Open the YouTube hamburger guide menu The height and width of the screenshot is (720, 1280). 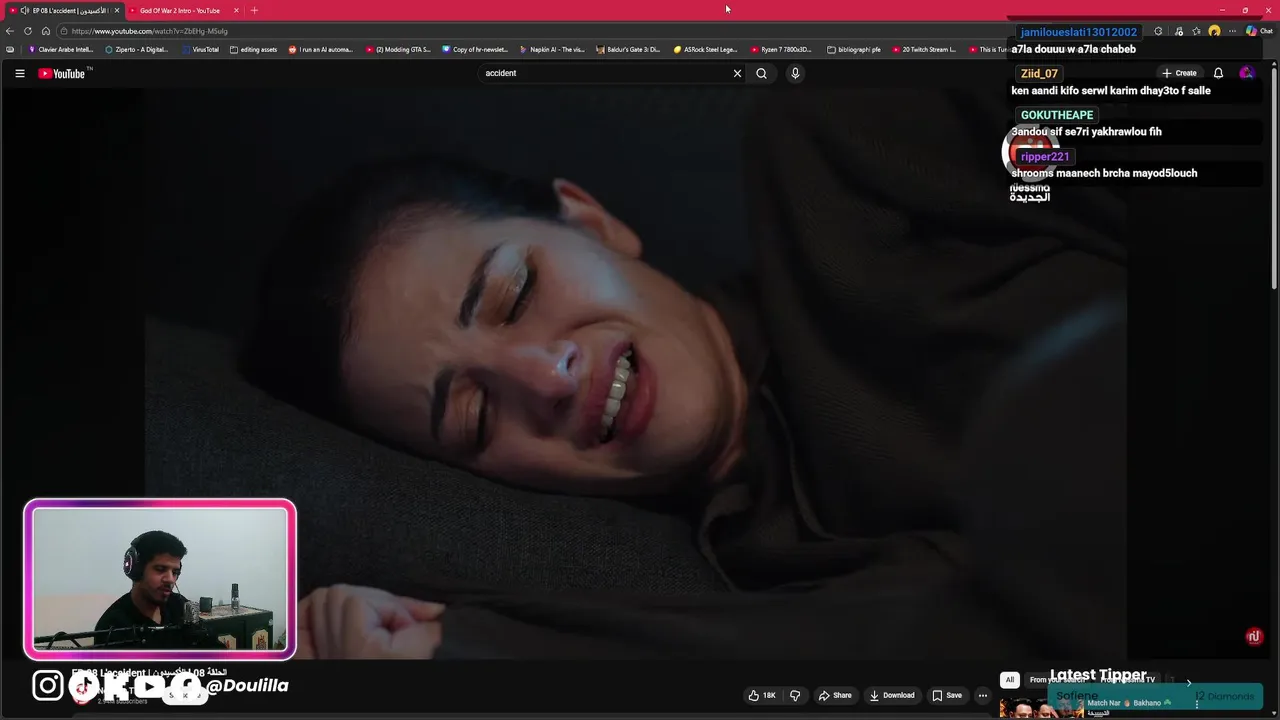click(x=19, y=73)
